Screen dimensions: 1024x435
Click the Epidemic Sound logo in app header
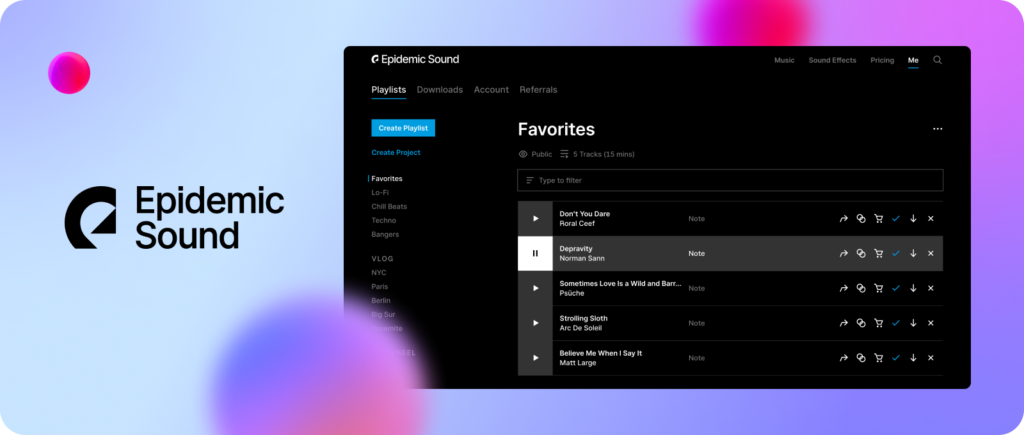(415, 59)
